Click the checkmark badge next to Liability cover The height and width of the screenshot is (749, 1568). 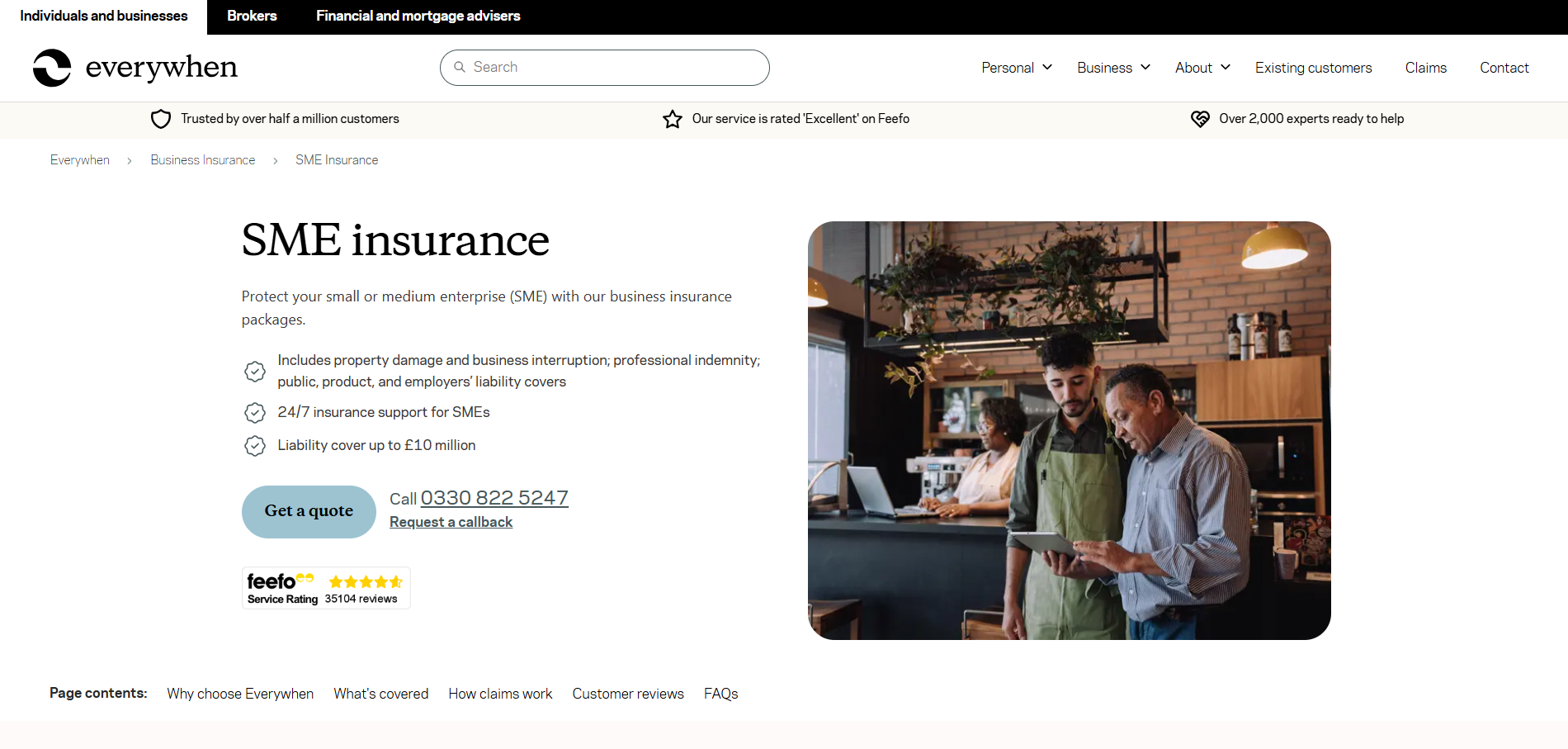coord(255,446)
